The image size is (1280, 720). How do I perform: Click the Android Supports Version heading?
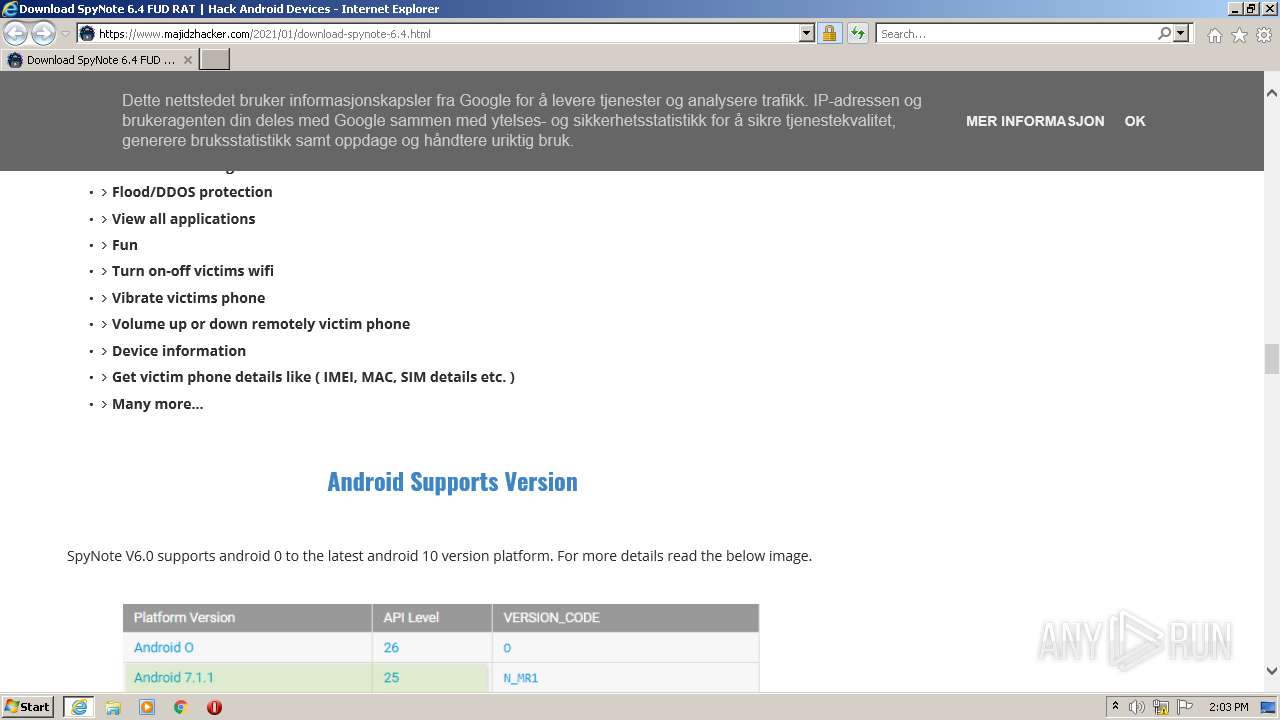pos(452,481)
